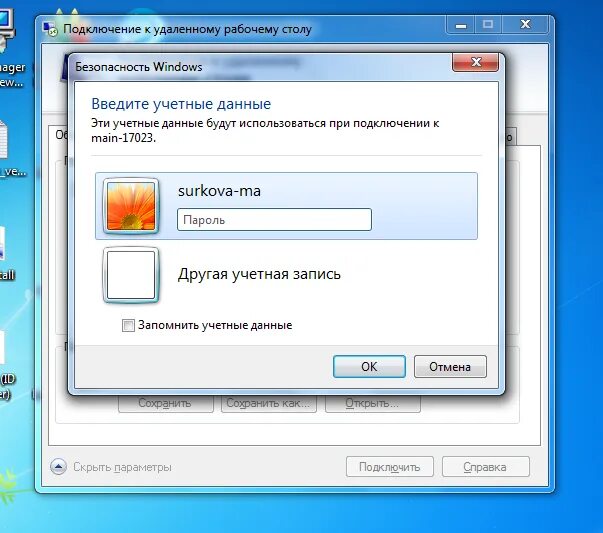Enable the Запомнить учетные данные checkbox
Image resolution: width=603 pixels, height=533 pixels.
tap(128, 325)
